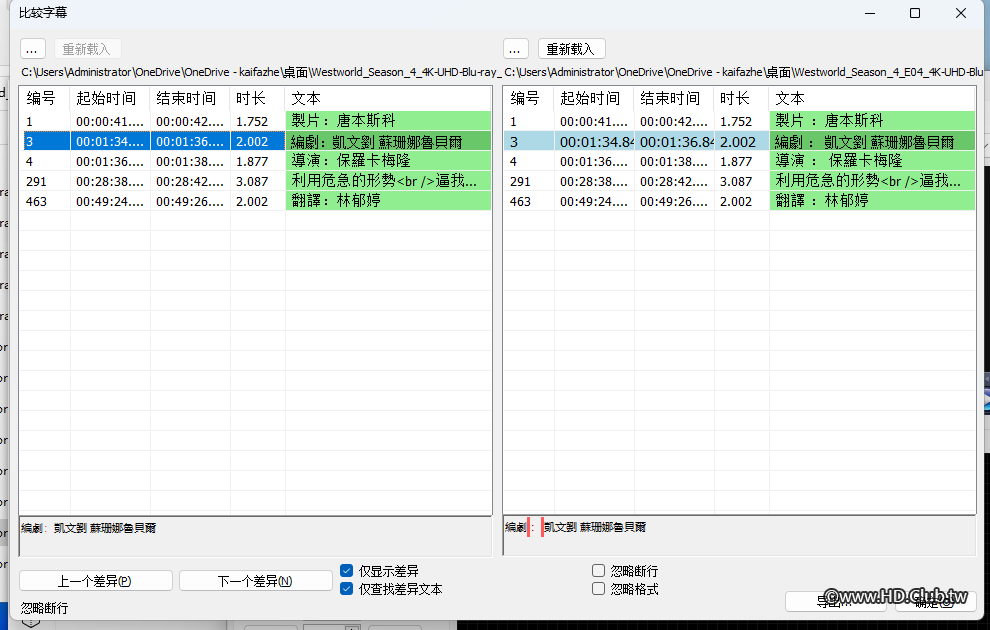Click right duration 1.877 cell
This screenshot has height=630, width=990.
pyautogui.click(x=742, y=162)
